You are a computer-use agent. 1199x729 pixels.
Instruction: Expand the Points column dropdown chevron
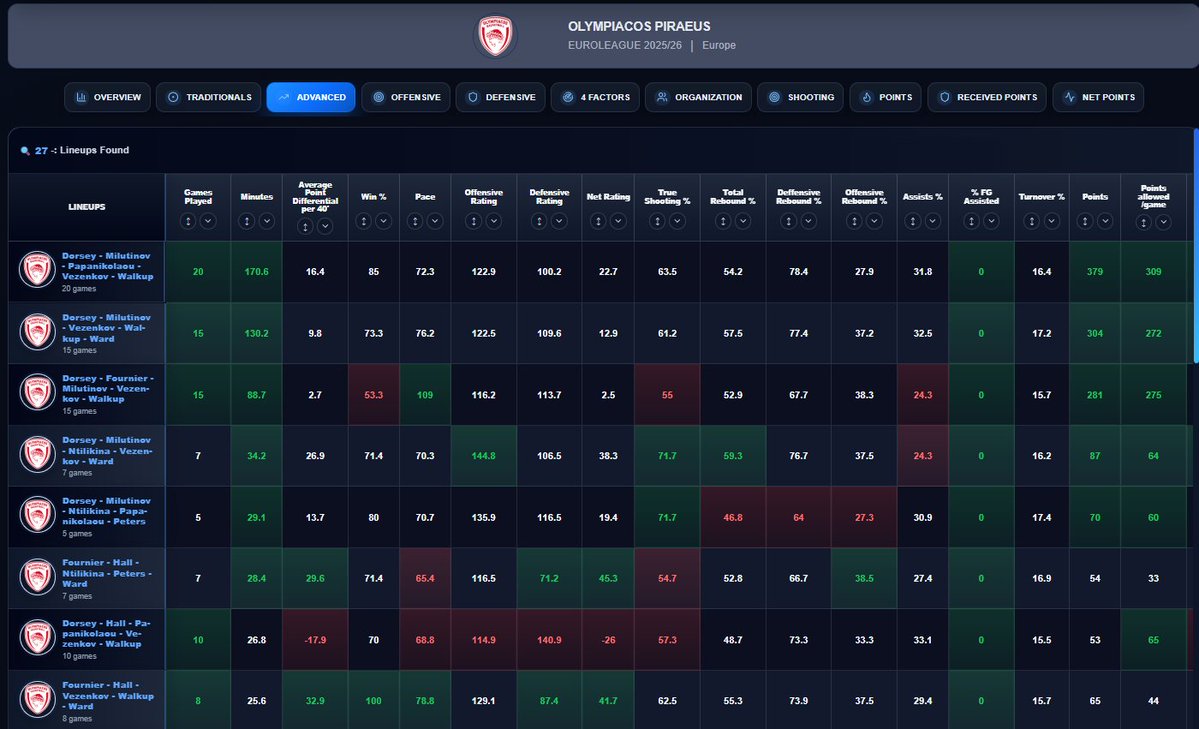(x=1104, y=221)
